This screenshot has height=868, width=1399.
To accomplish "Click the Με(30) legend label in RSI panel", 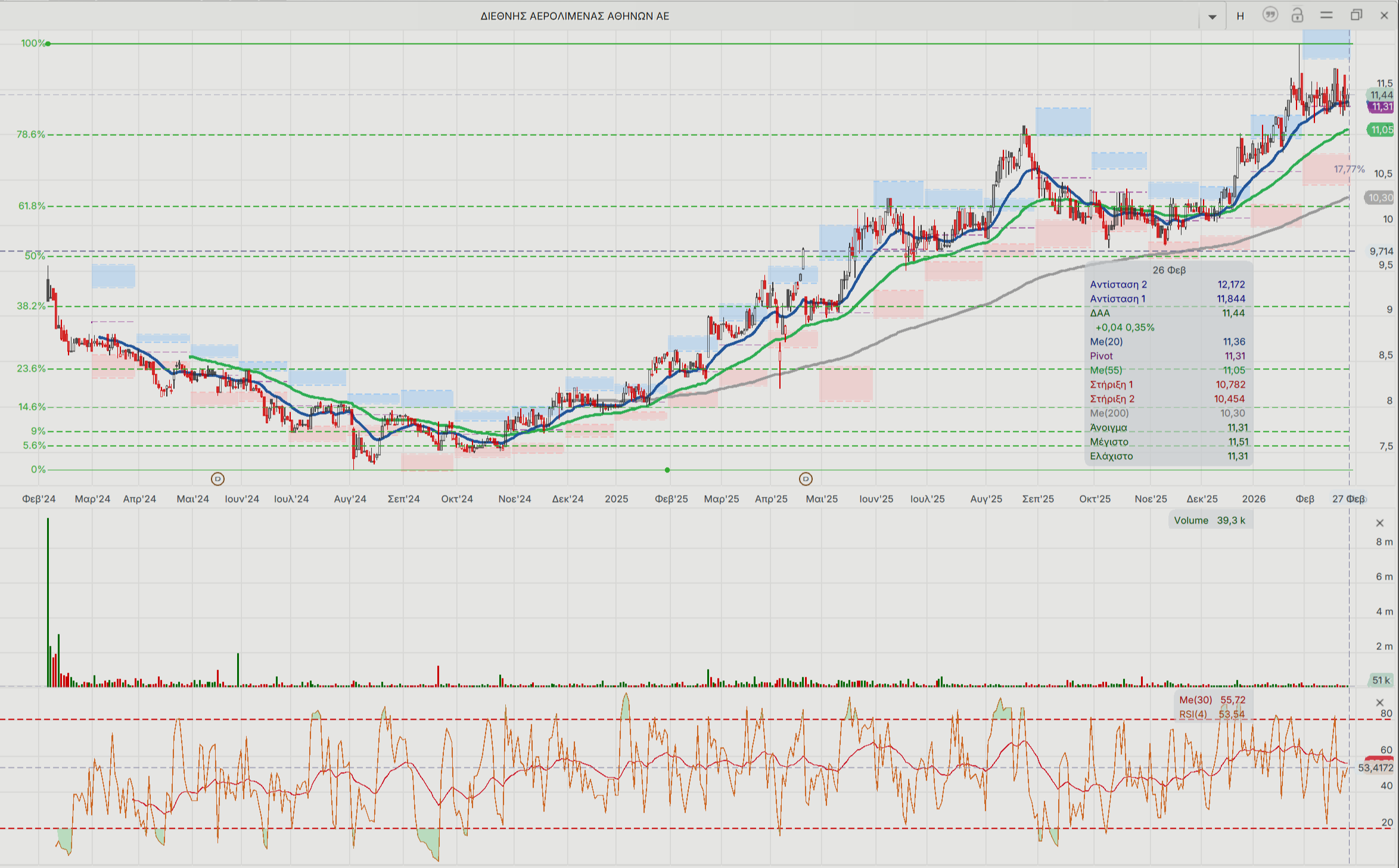I will point(1195,700).
